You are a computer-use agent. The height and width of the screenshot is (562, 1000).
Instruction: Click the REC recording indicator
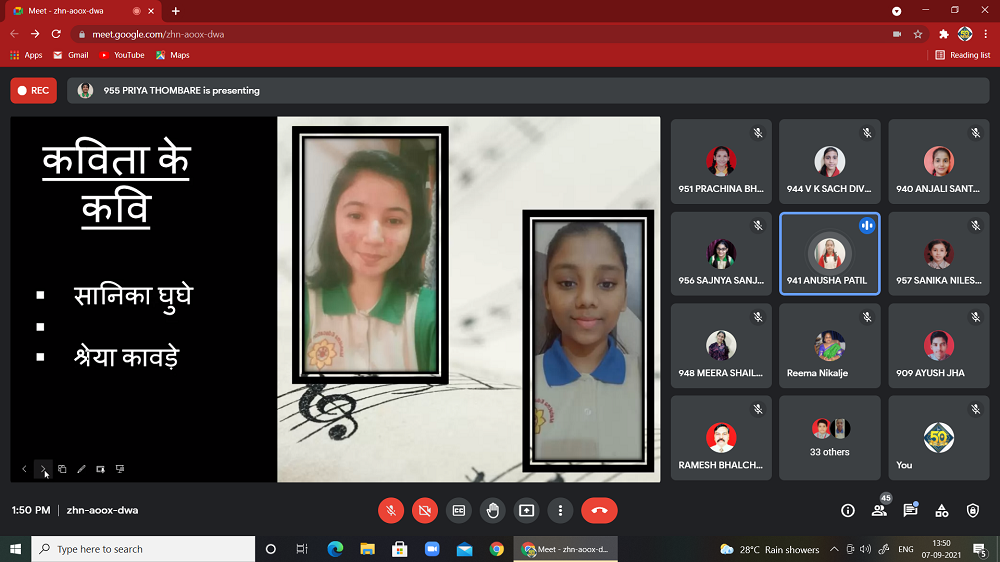pos(33,90)
